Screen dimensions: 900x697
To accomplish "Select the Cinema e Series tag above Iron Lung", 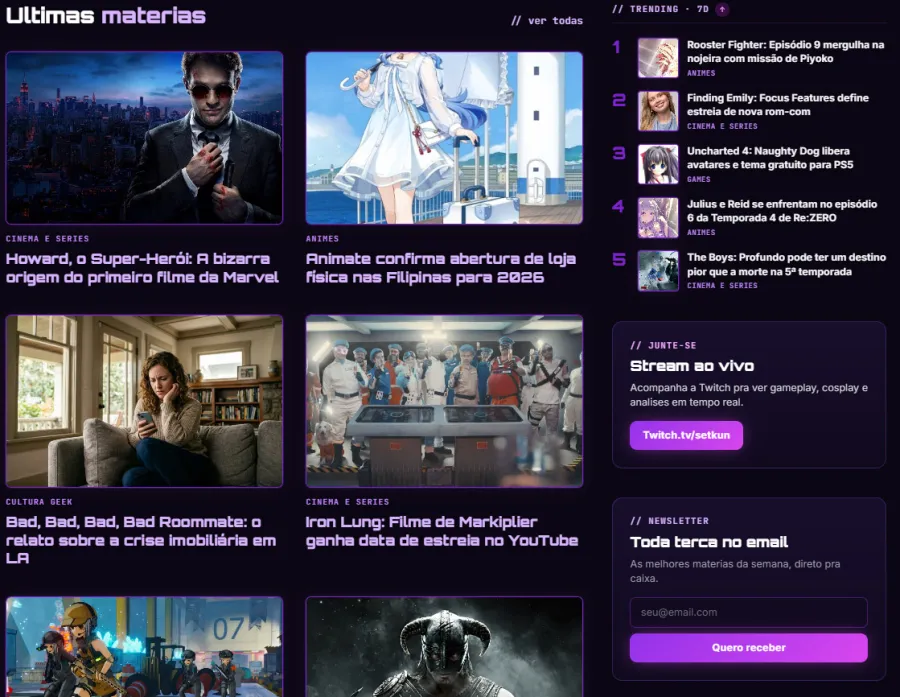I will point(348,502).
